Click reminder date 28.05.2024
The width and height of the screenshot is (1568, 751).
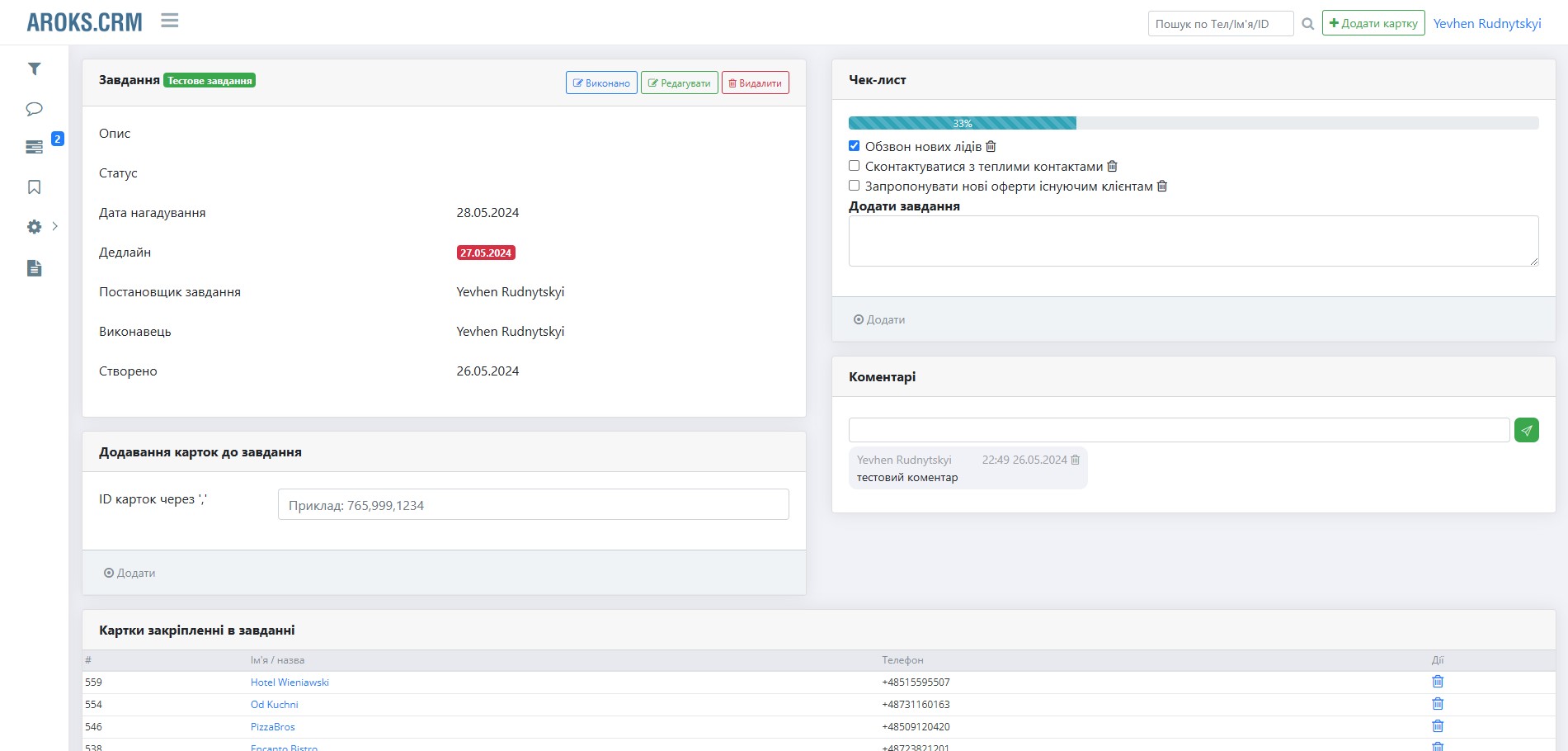(x=487, y=213)
